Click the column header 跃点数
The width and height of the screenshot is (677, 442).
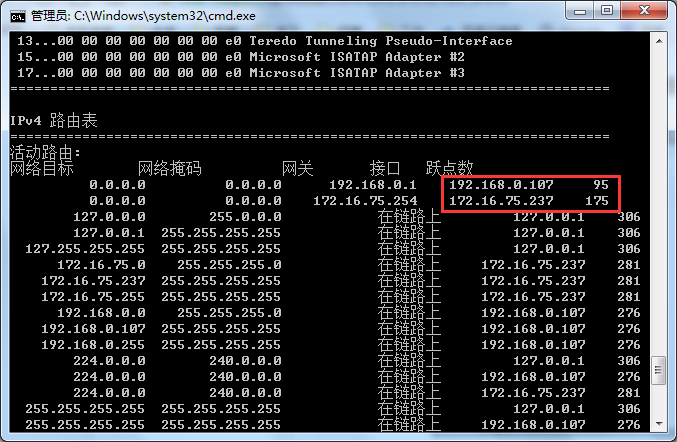pyautogui.click(x=449, y=168)
